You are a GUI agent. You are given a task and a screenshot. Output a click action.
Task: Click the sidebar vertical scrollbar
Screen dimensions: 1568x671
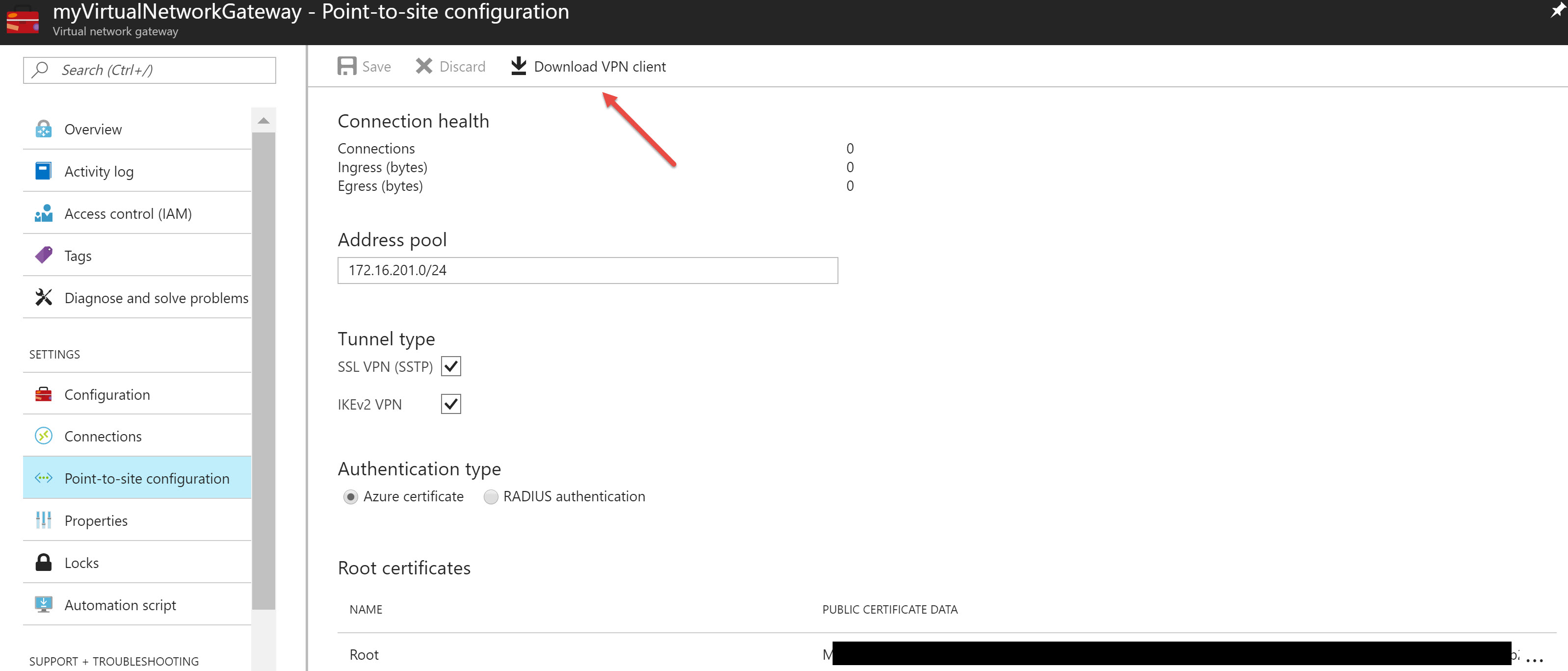[263, 365]
